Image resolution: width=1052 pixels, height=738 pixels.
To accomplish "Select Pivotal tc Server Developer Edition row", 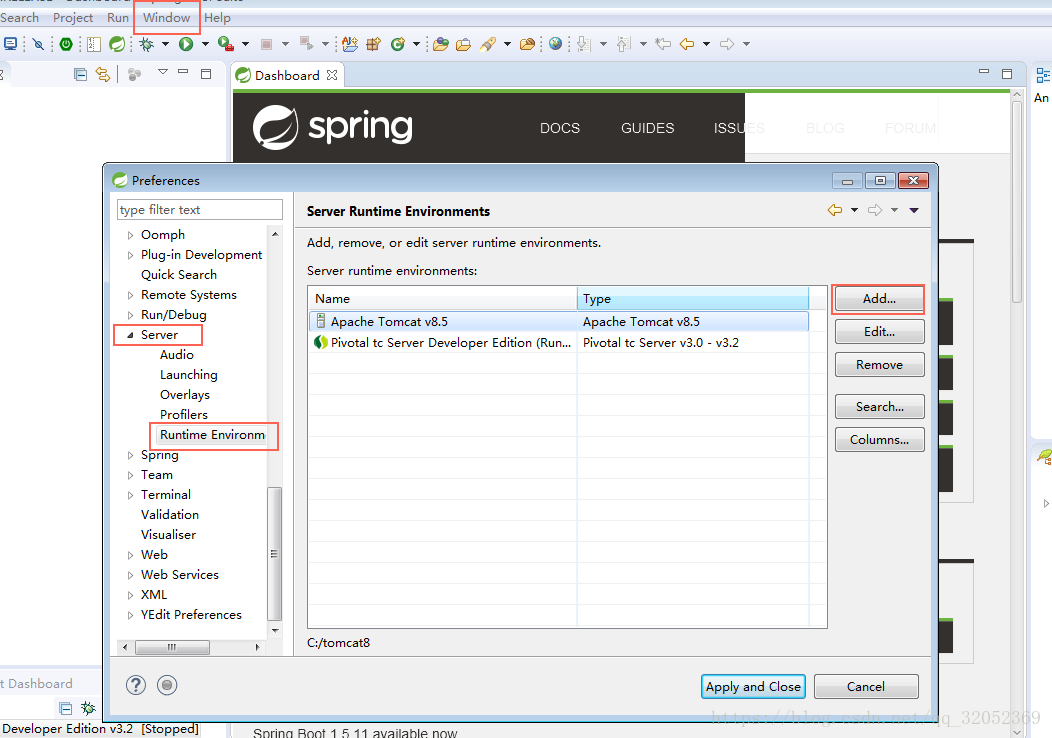I will [x=558, y=343].
